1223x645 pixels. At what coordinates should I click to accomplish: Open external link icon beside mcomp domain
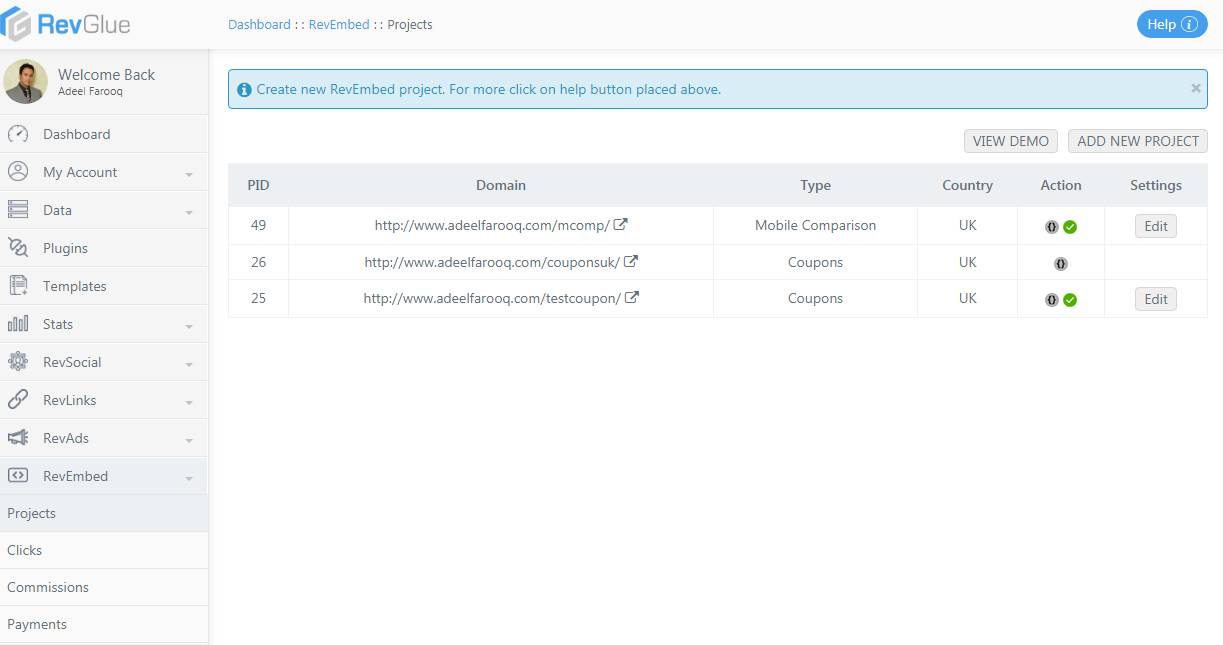tap(620, 225)
